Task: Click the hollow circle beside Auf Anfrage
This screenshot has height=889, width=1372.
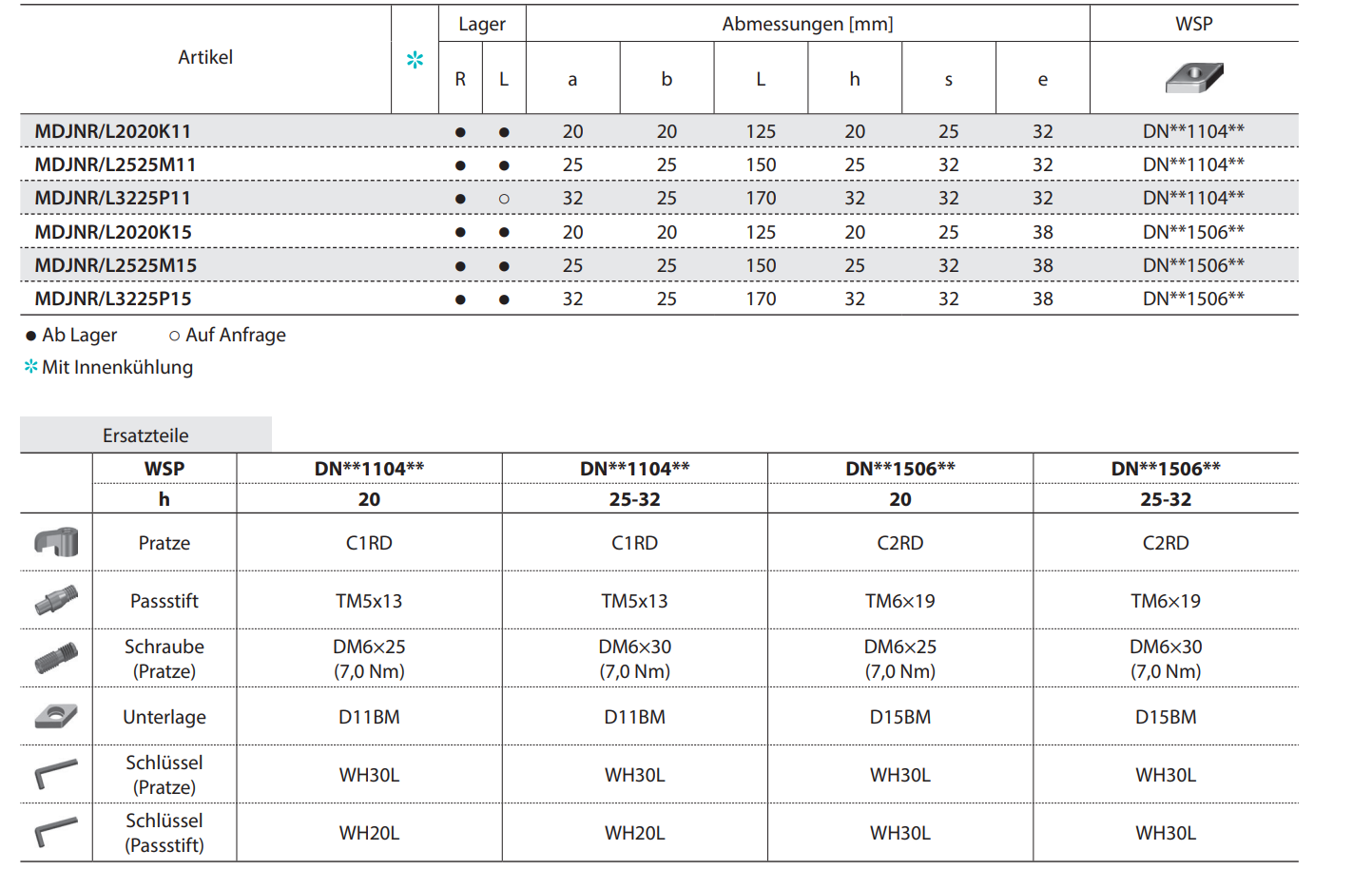Action: pyautogui.click(x=174, y=336)
